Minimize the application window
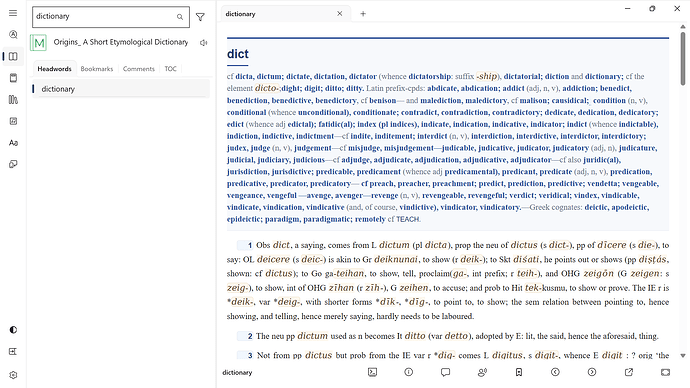Screen dimensions: 690x388 click(x=628, y=8)
